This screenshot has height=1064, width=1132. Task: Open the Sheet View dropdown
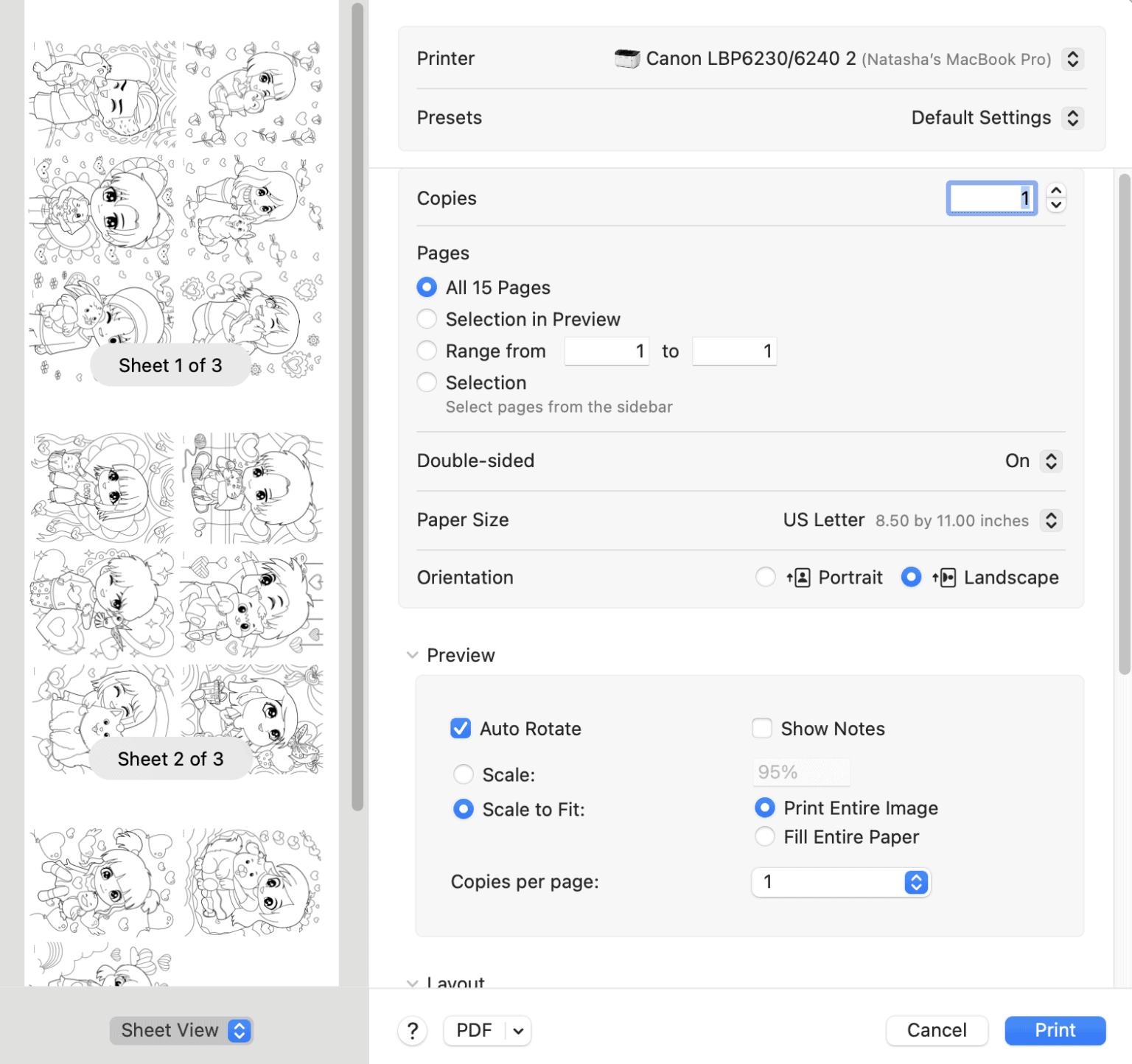(181, 1031)
